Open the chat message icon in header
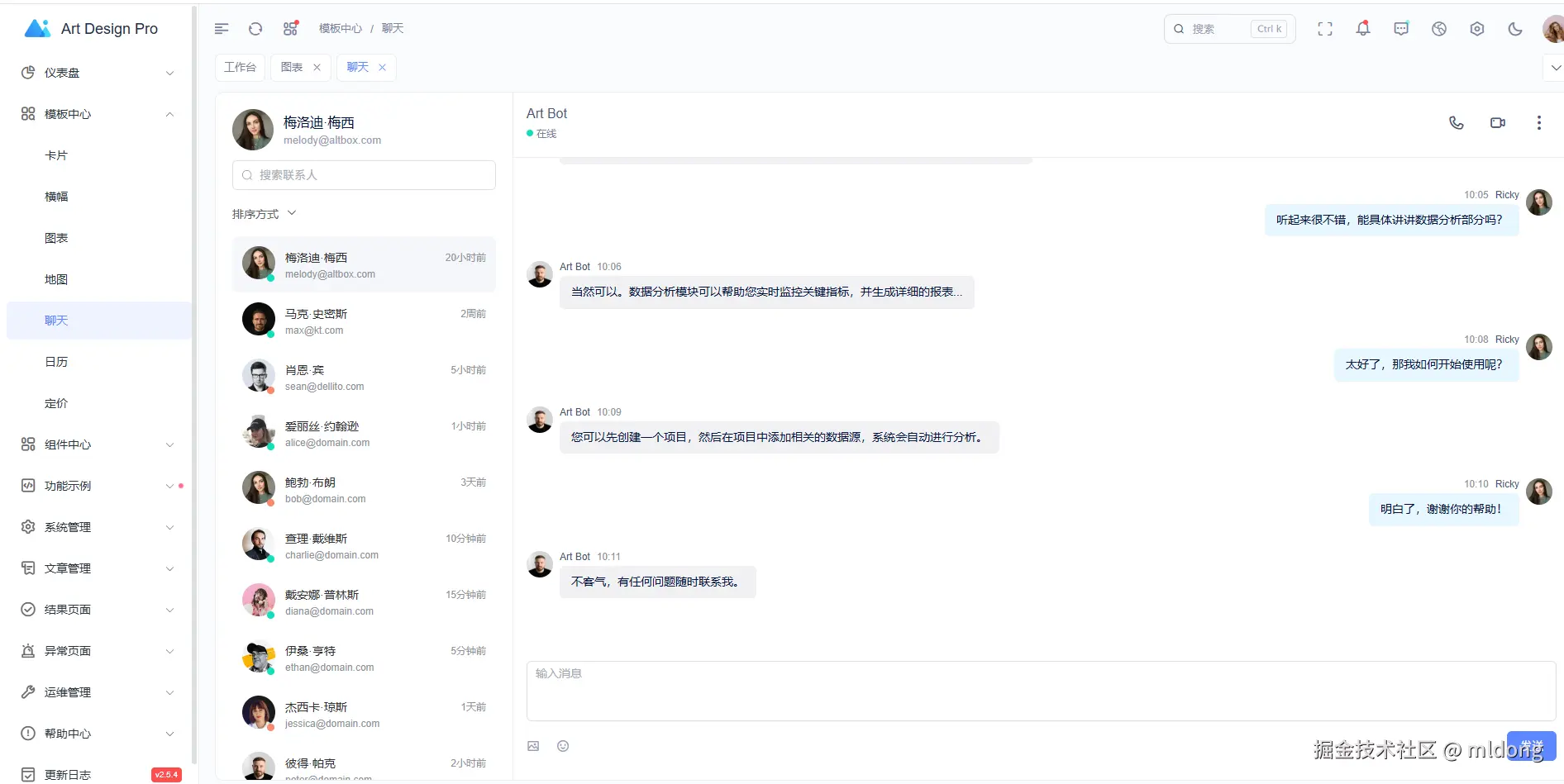 tap(1401, 29)
